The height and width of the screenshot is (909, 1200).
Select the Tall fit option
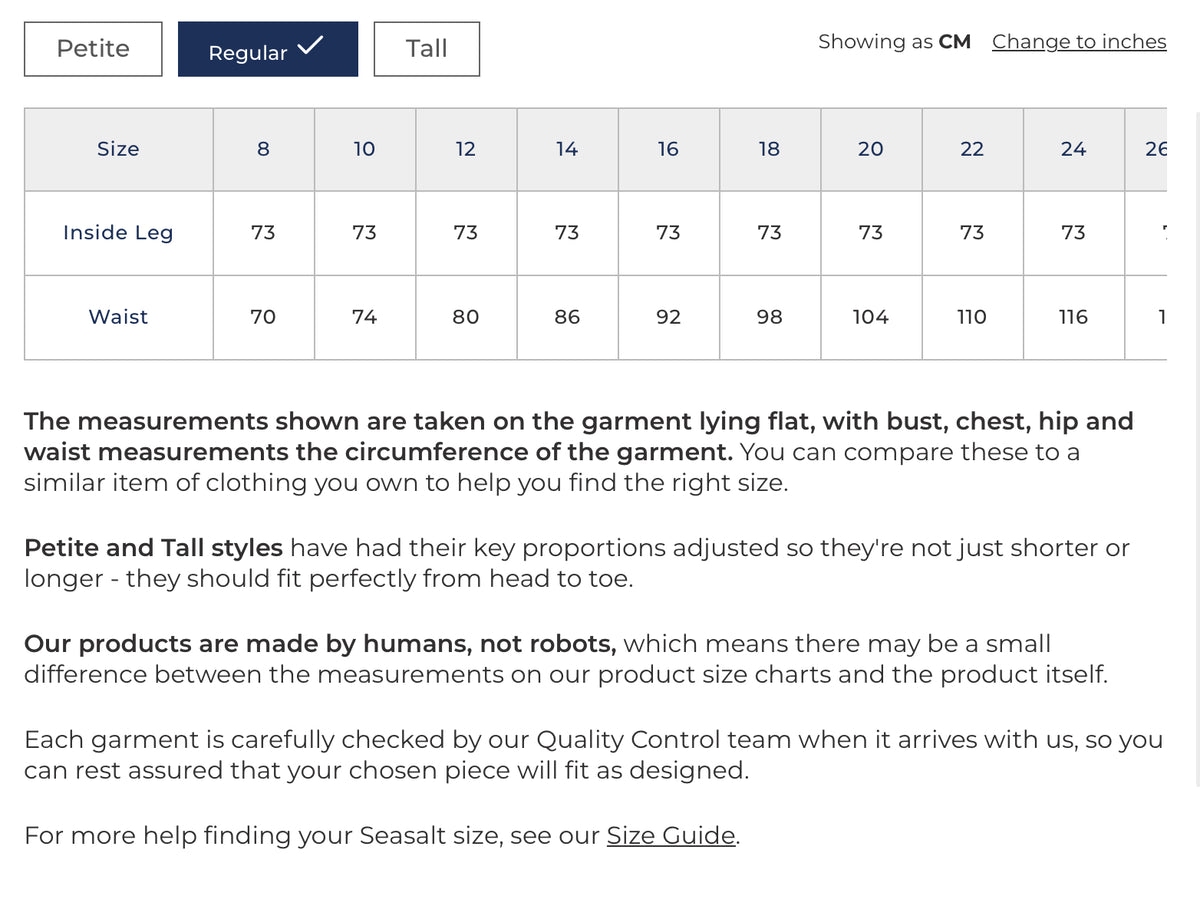pyautogui.click(x=427, y=49)
